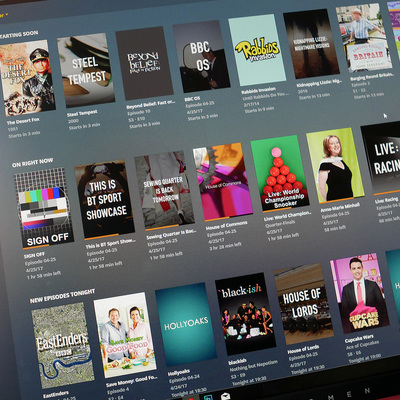Screen dimensions: 400x400
Task: Click 'blackish' title under its poster
Action: tap(237, 361)
